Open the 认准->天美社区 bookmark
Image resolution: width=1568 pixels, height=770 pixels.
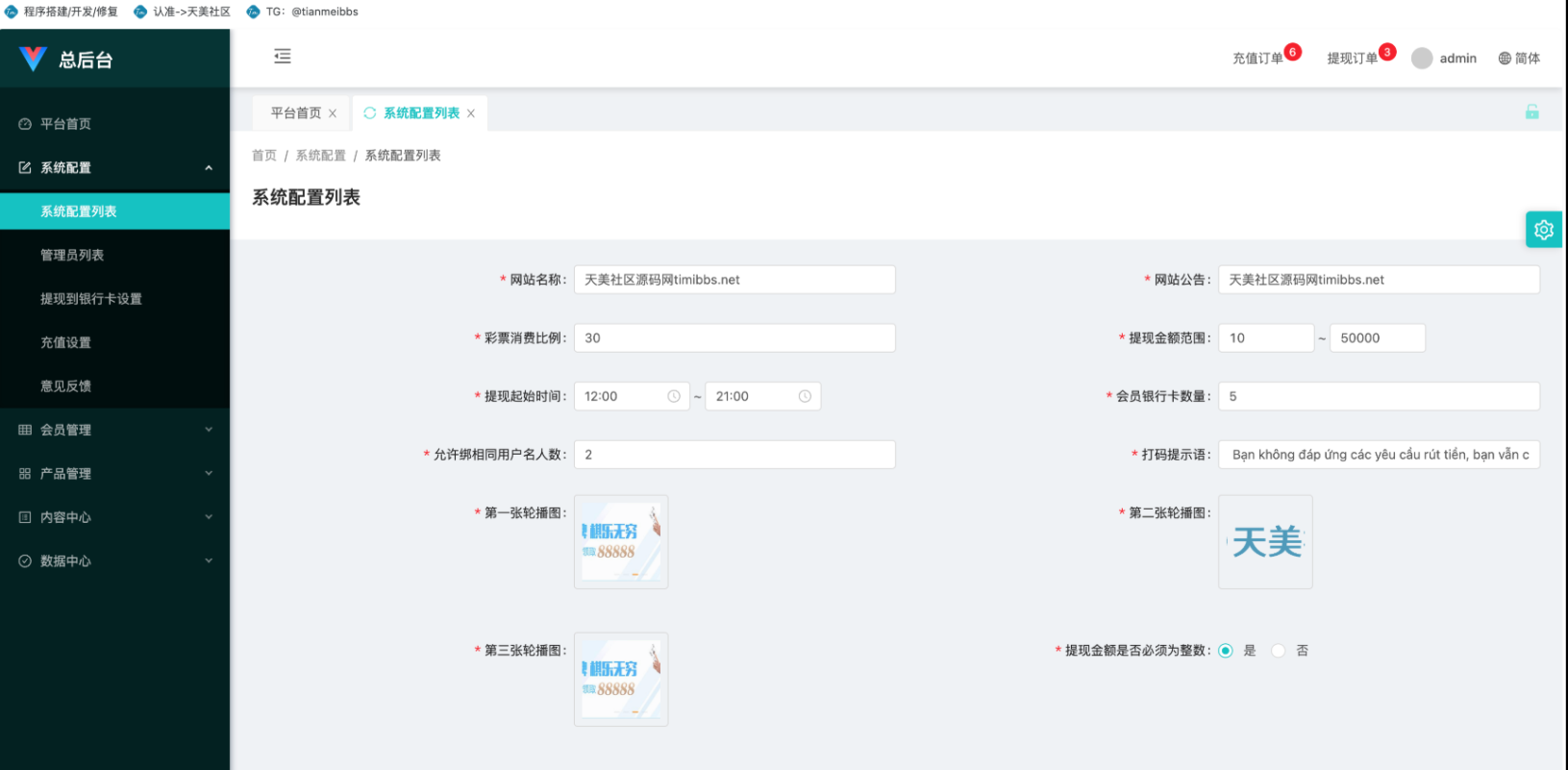[183, 12]
